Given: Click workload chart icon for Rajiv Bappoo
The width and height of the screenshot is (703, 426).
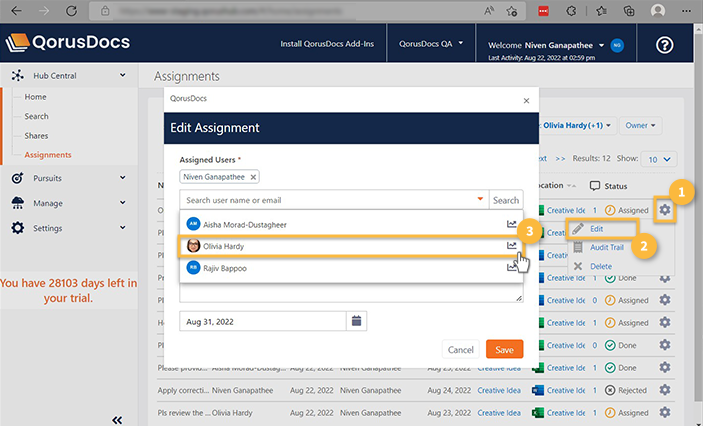Looking at the screenshot, I should pyautogui.click(x=512, y=268).
